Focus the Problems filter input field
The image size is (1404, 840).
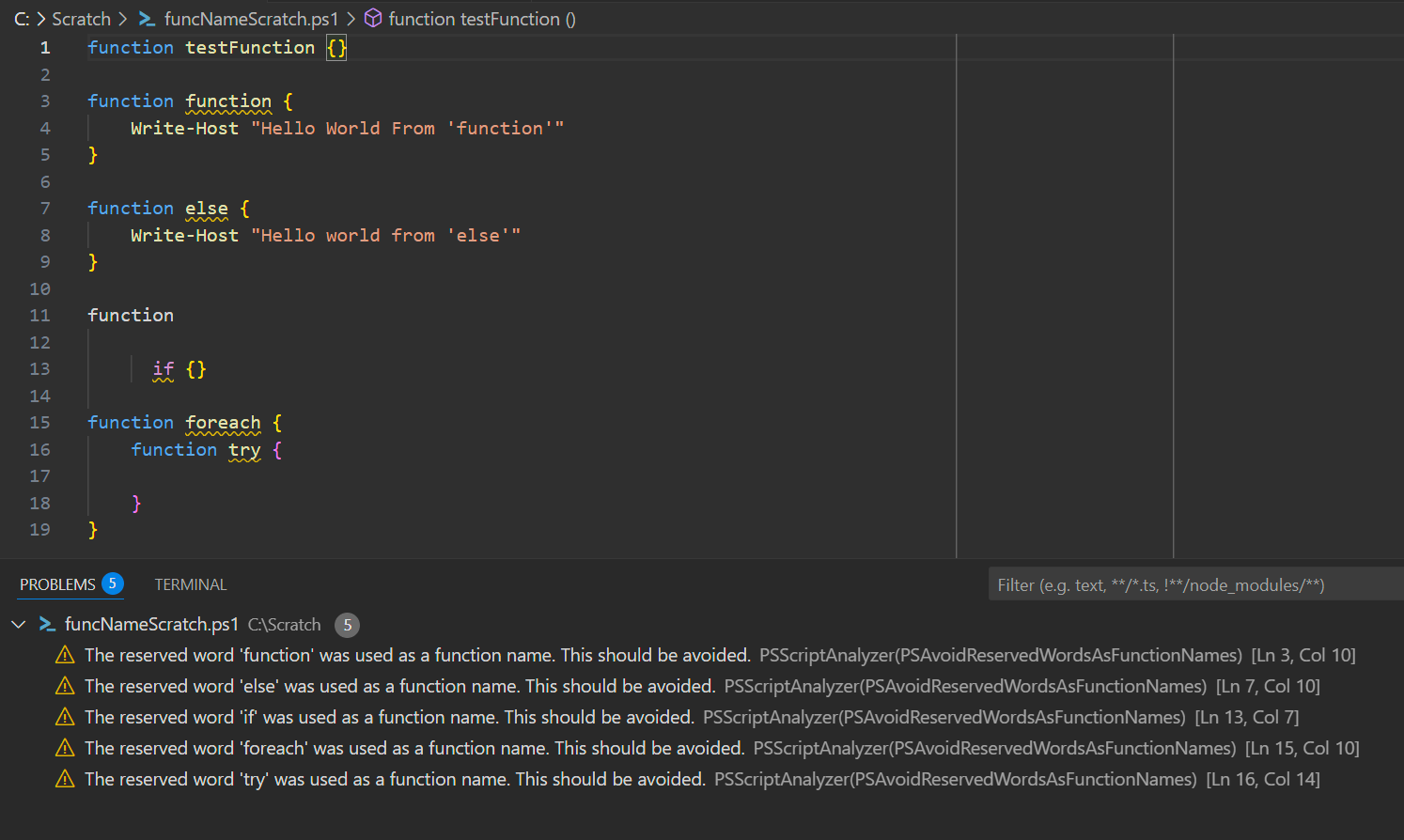[1195, 584]
